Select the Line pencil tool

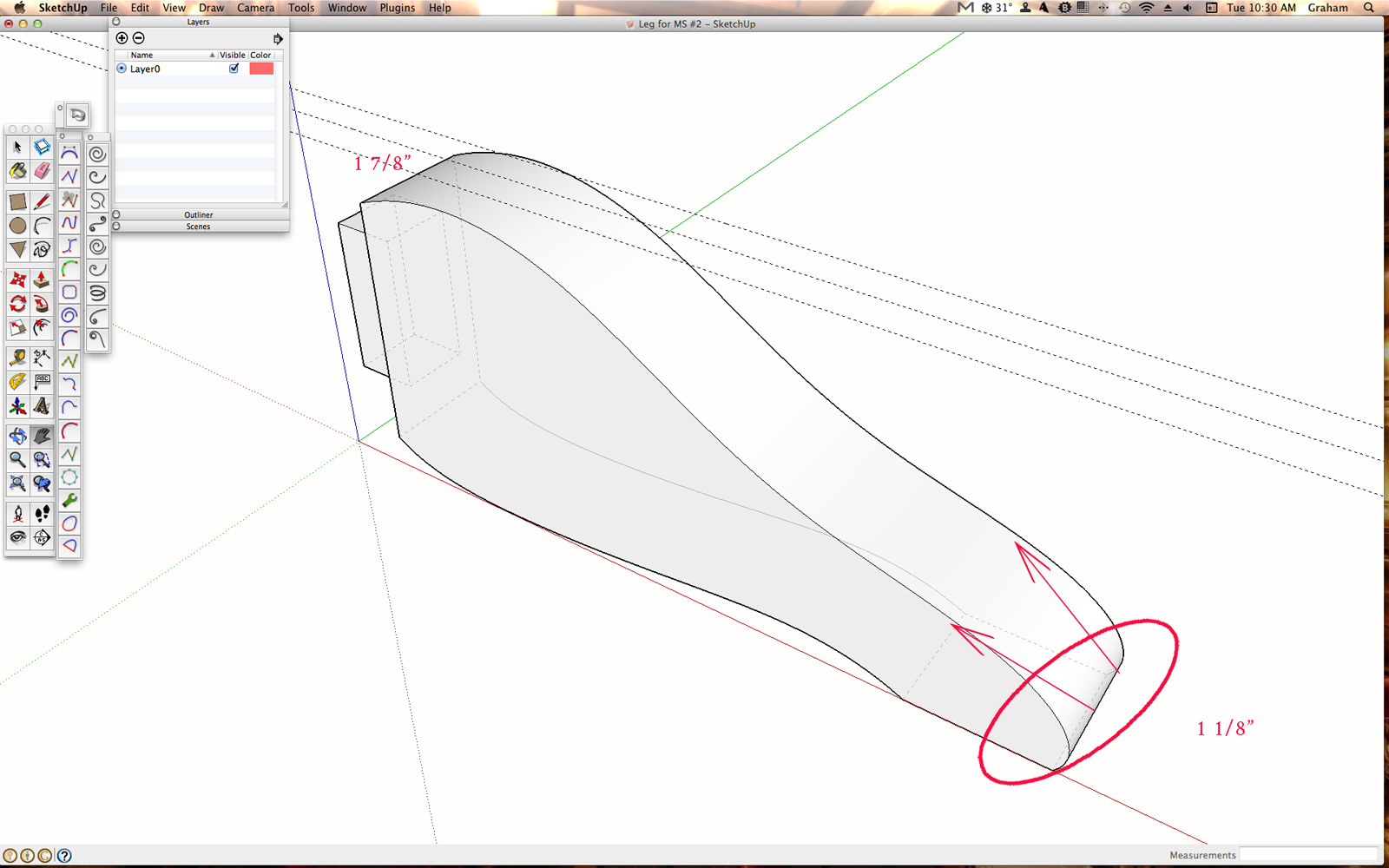tap(42, 202)
